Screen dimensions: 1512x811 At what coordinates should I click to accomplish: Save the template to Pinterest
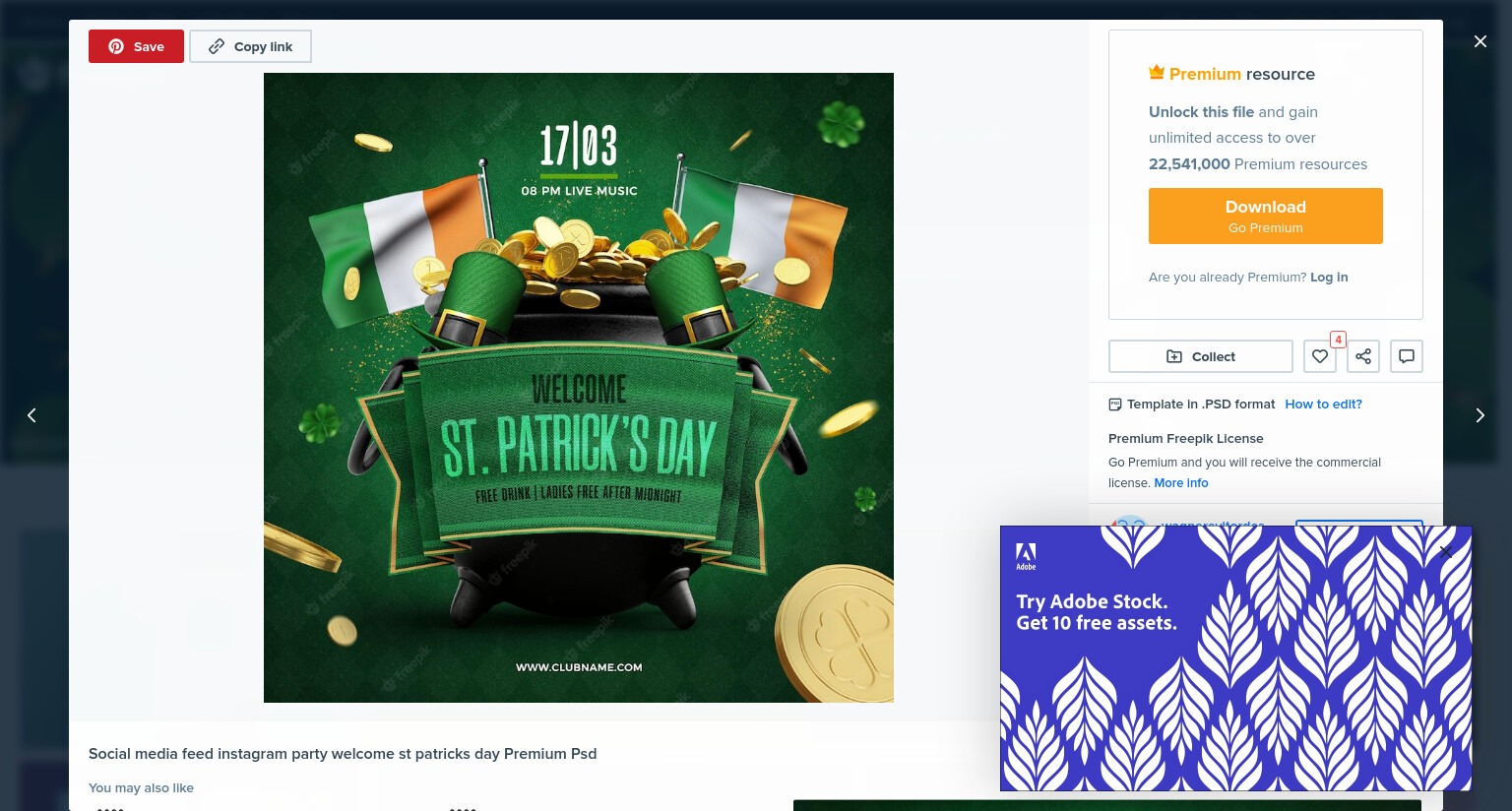136,46
